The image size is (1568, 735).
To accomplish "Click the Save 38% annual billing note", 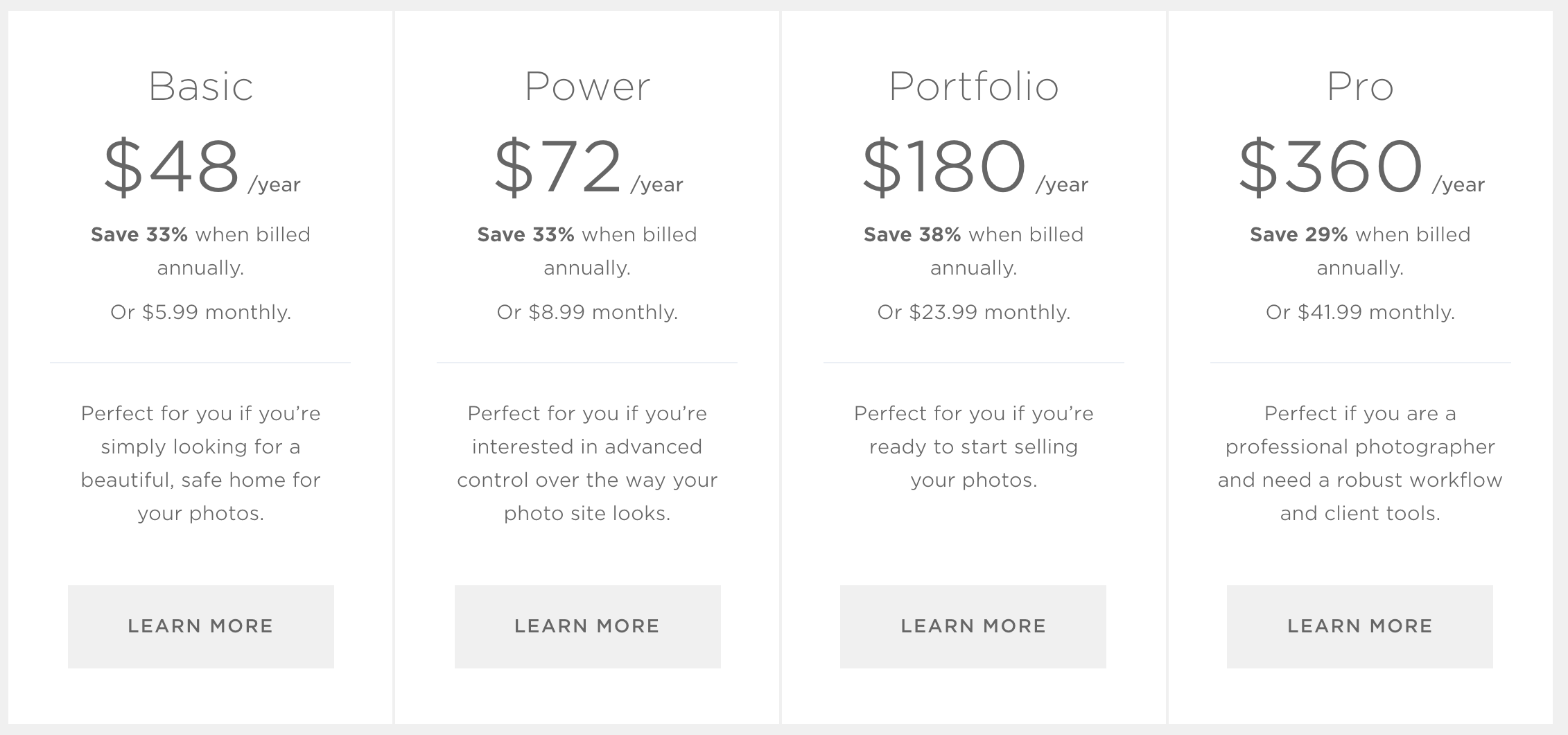I will (973, 250).
